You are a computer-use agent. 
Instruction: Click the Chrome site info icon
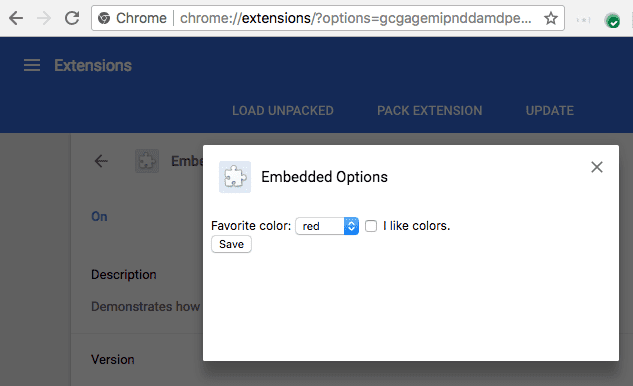tap(104, 18)
